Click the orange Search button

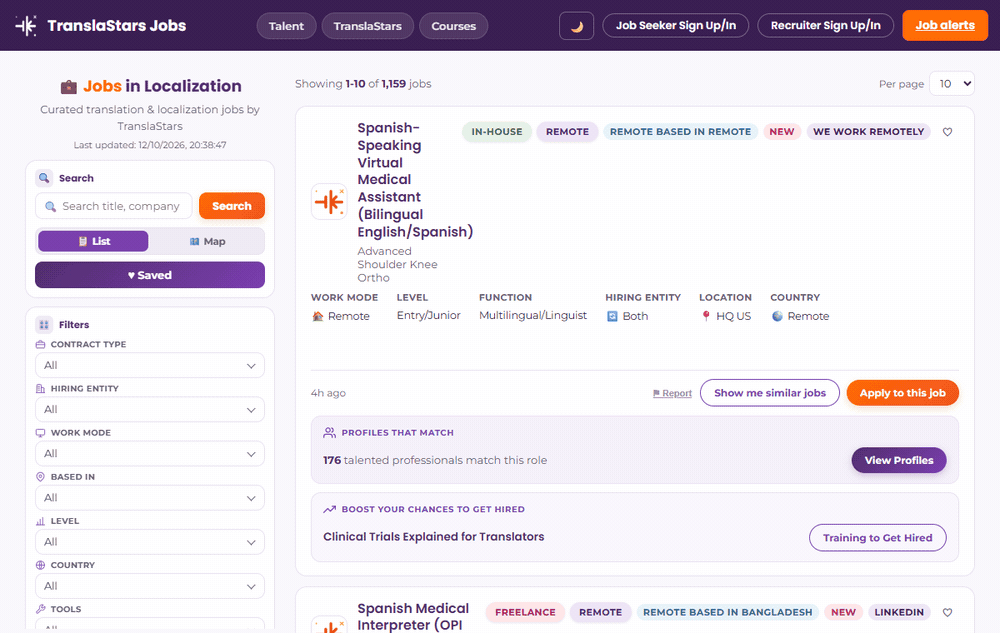[232, 206]
